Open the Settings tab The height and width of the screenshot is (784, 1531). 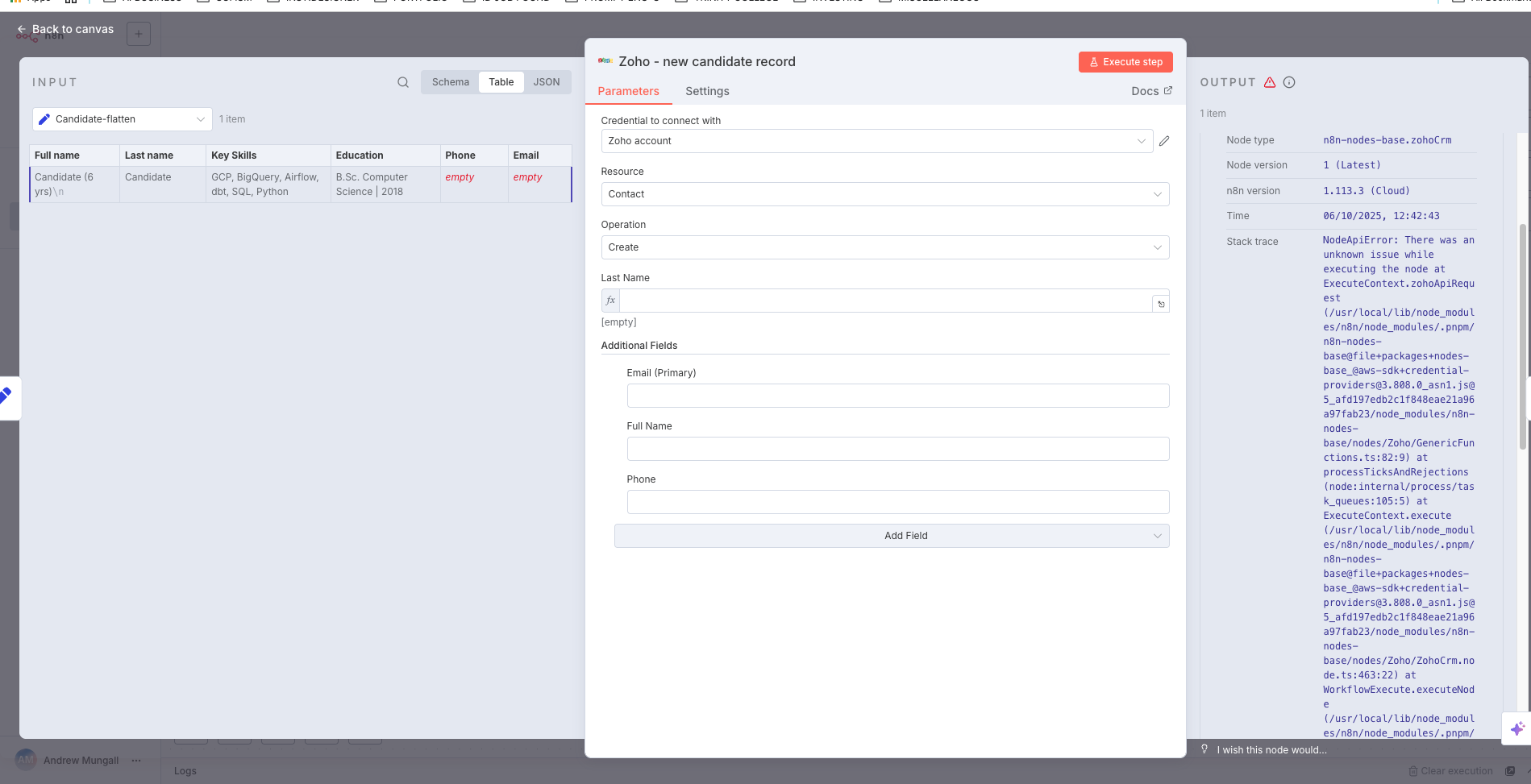coord(707,91)
